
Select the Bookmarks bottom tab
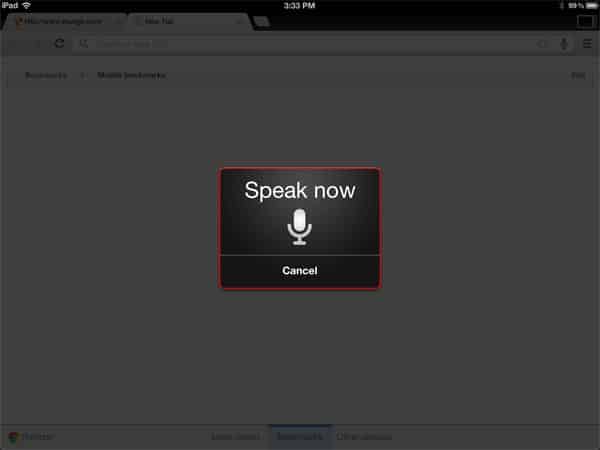300,437
